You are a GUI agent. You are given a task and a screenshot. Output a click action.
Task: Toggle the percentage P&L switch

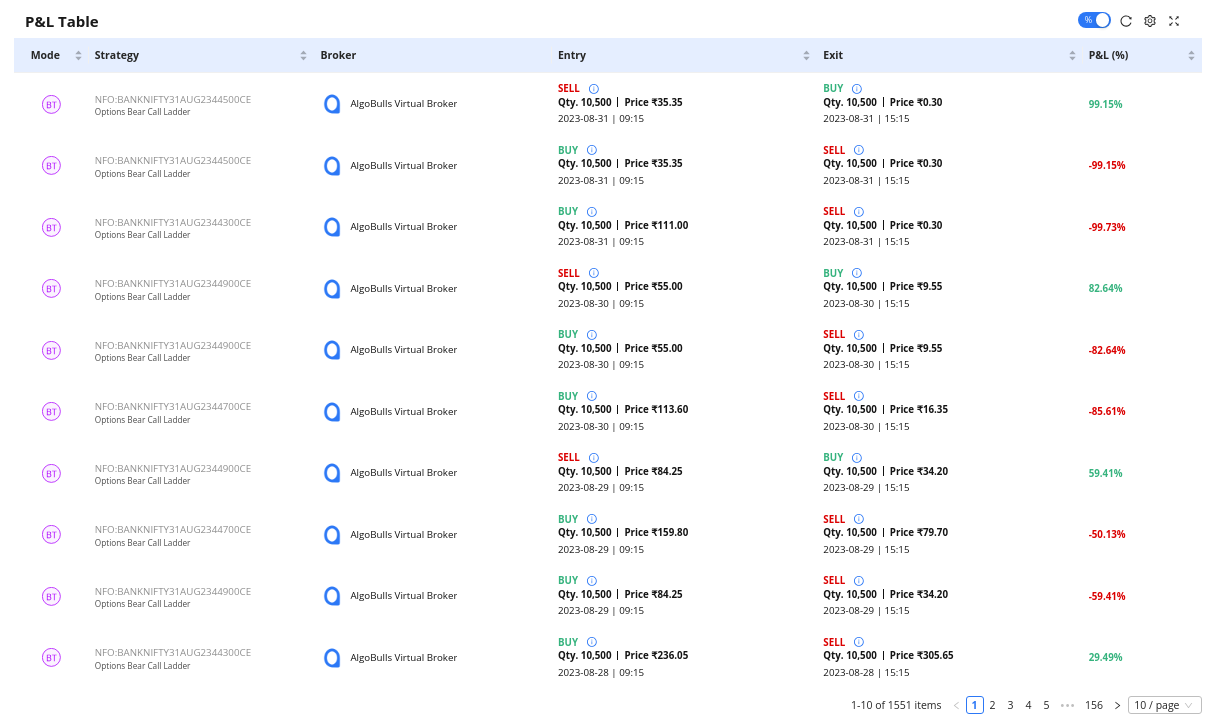click(x=1094, y=20)
